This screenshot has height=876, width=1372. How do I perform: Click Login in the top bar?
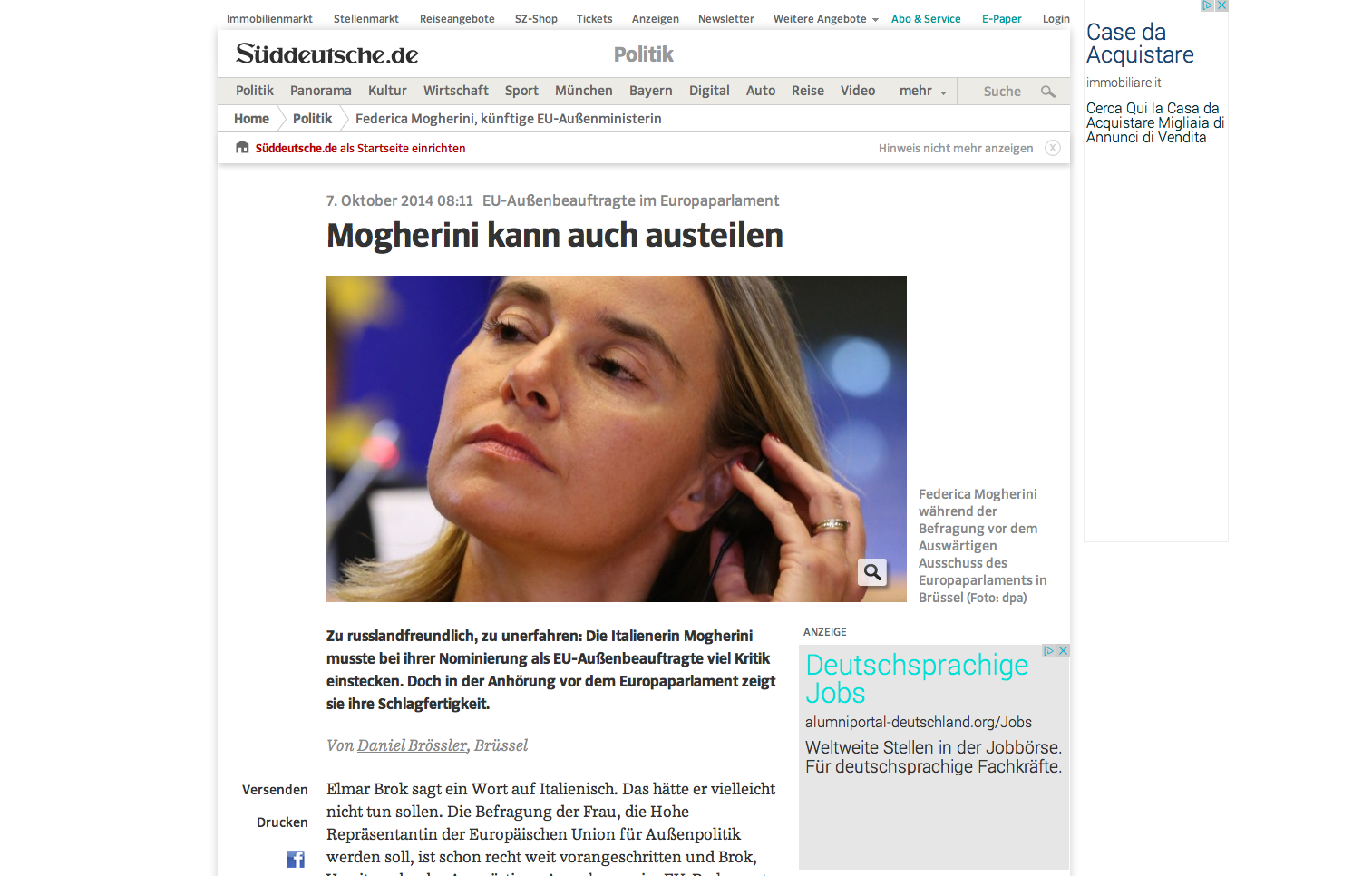(x=1056, y=19)
